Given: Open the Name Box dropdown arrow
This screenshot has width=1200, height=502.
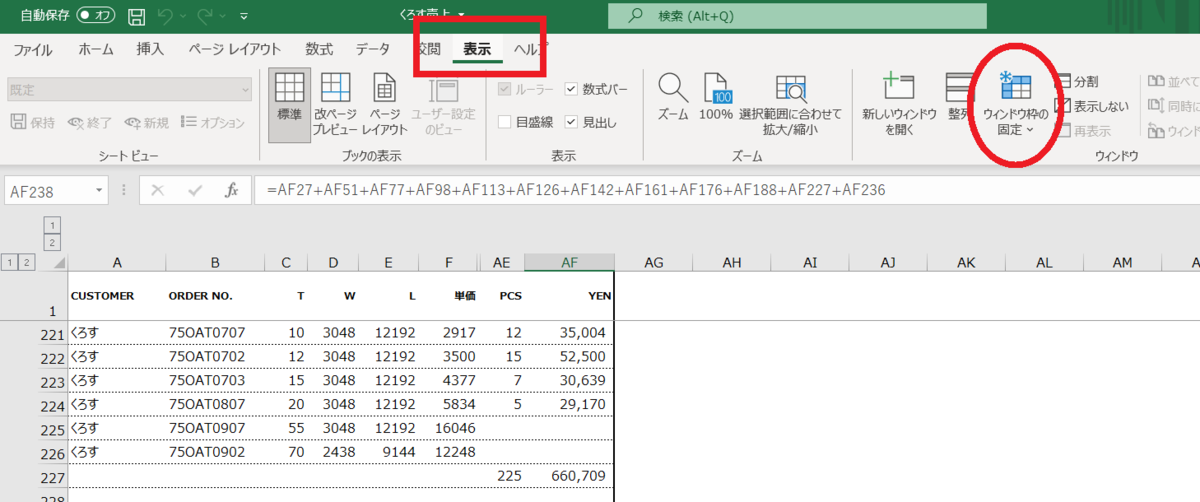Looking at the screenshot, I should pyautogui.click(x=99, y=190).
